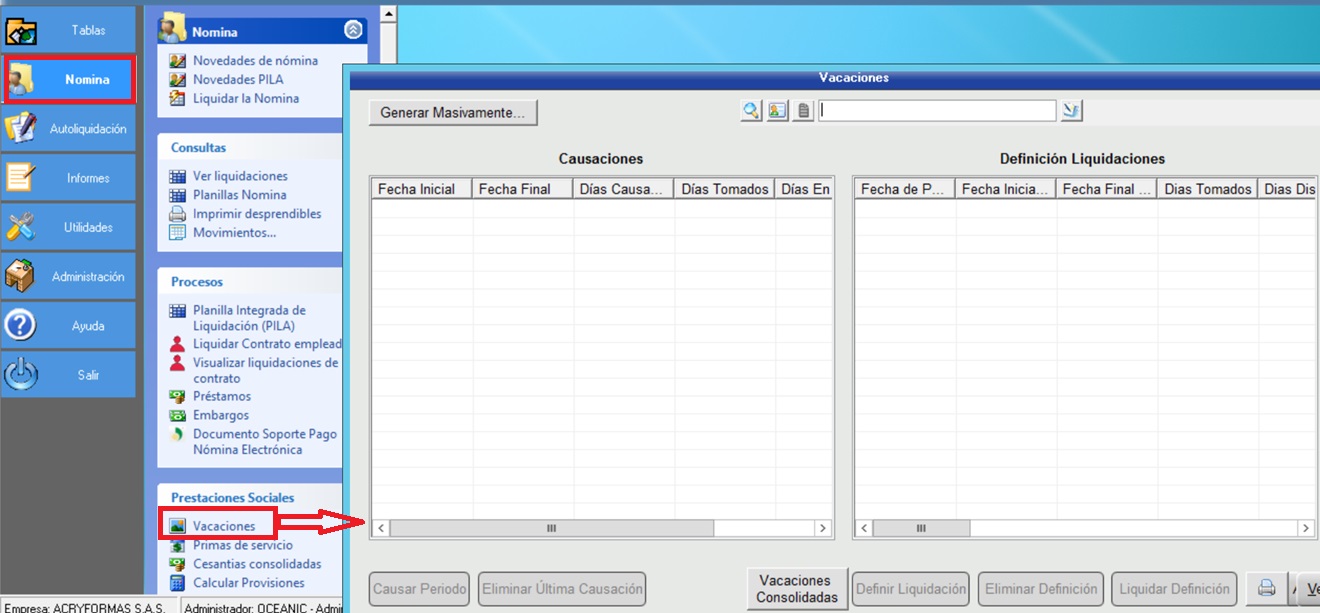Open Autoliquidación in the sidebar

click(68, 129)
